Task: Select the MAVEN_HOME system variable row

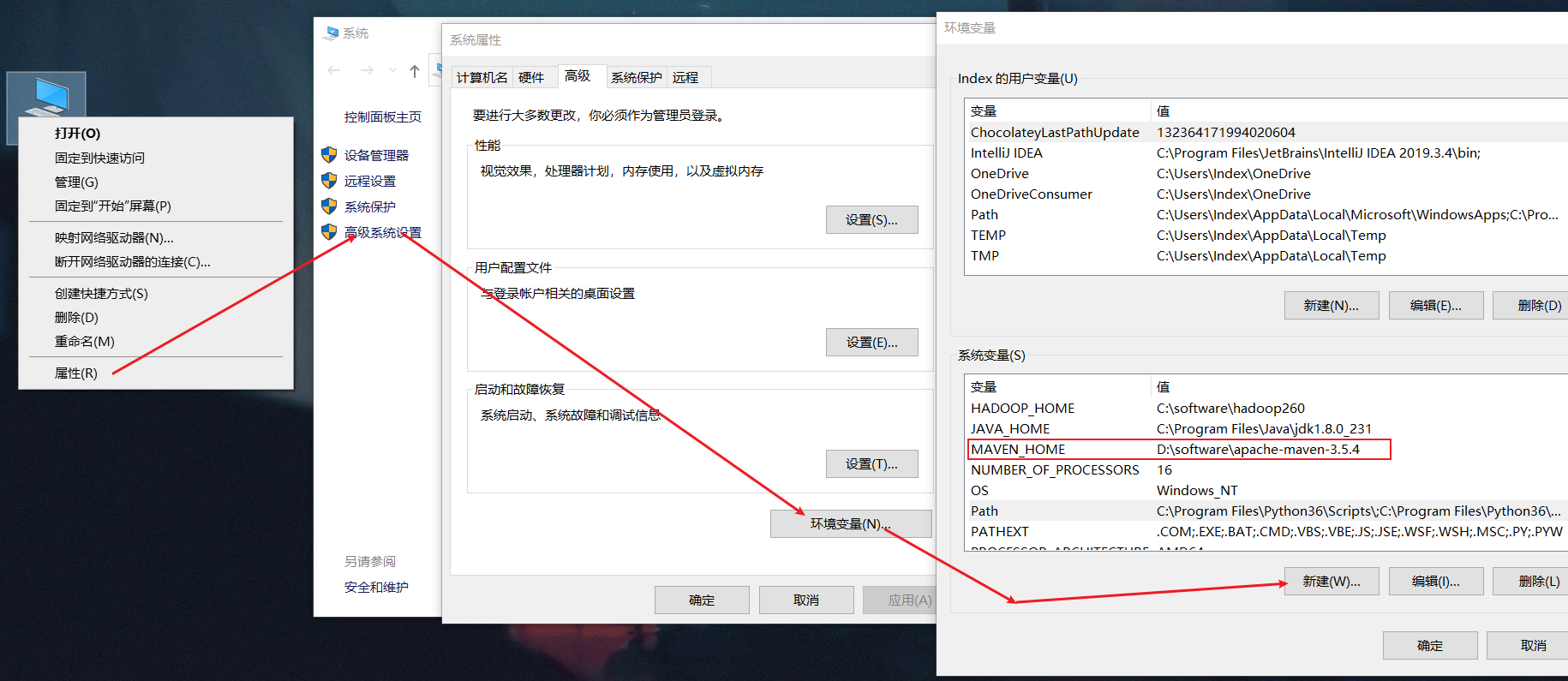Action: [1266, 449]
